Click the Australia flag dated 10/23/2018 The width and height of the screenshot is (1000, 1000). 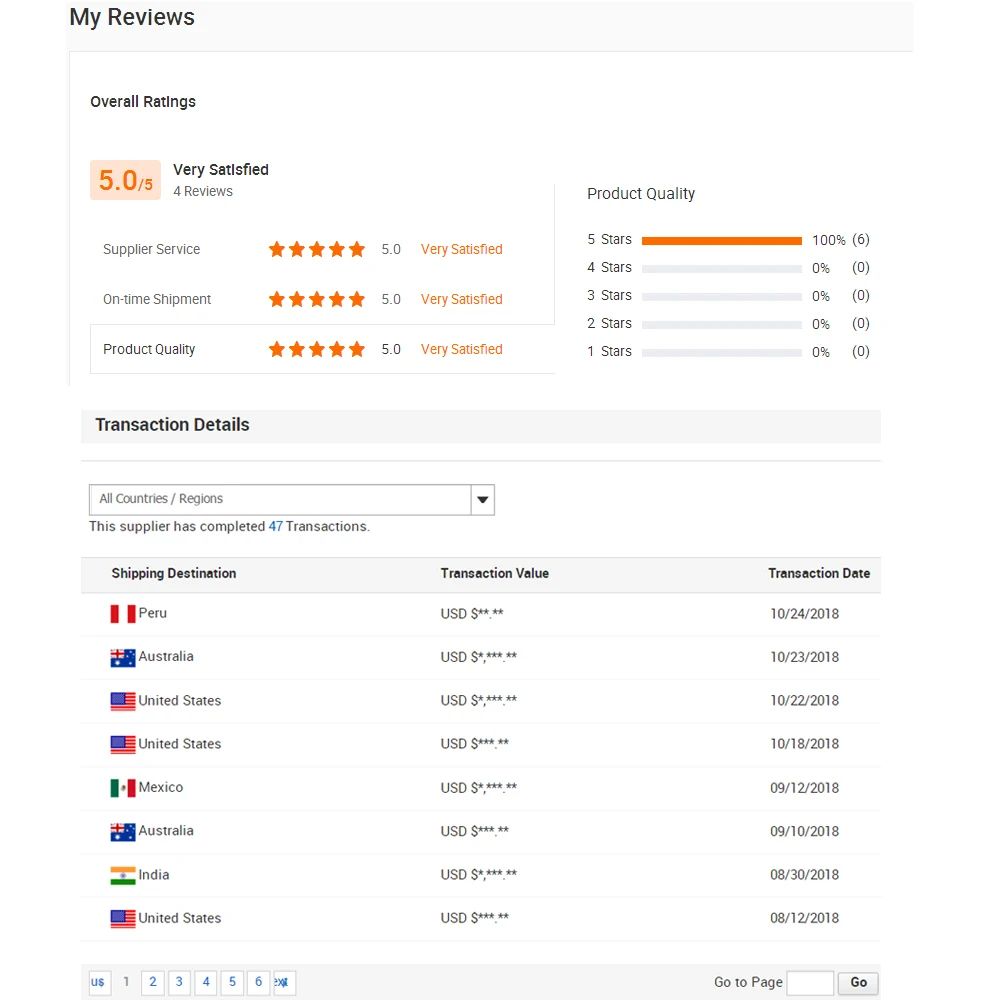point(123,657)
